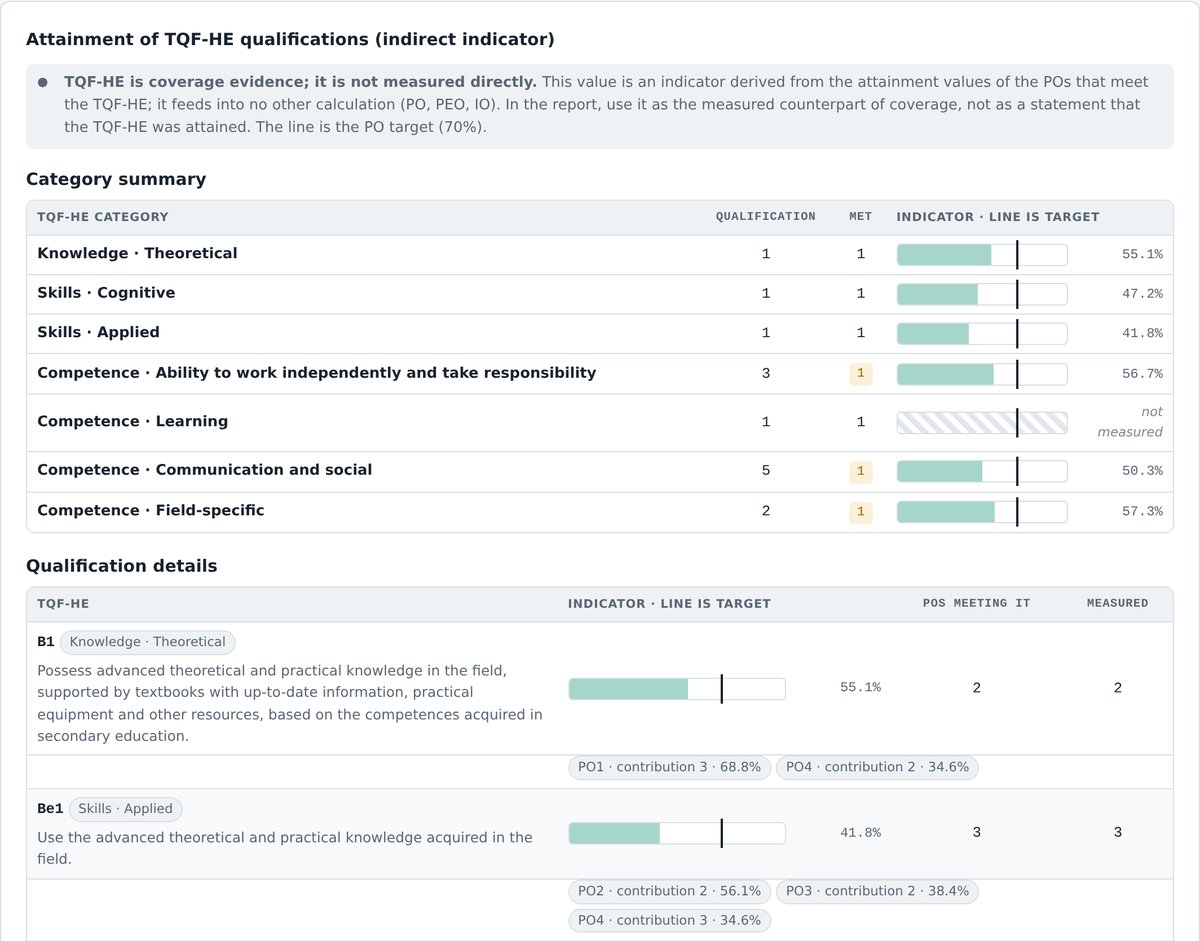Click the hatched Competence · Learning bar
The height and width of the screenshot is (941, 1200).
pos(982,422)
